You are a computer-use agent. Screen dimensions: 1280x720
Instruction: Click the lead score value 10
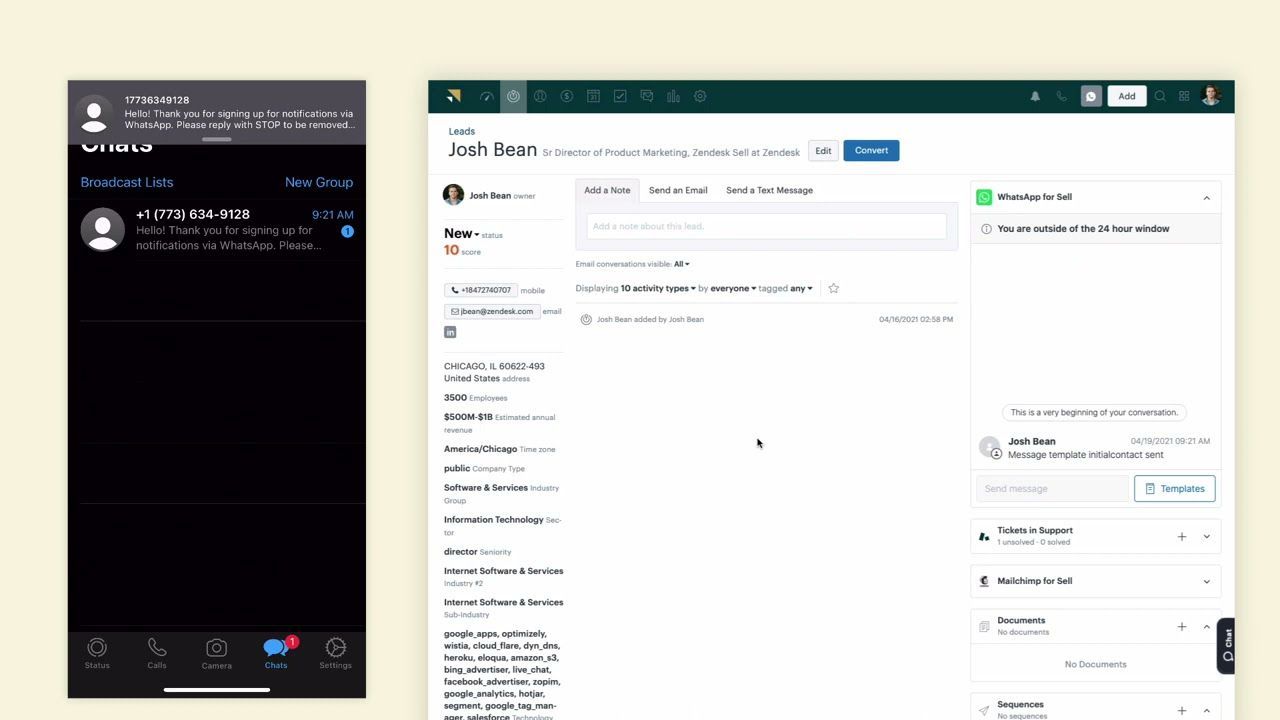coord(451,251)
